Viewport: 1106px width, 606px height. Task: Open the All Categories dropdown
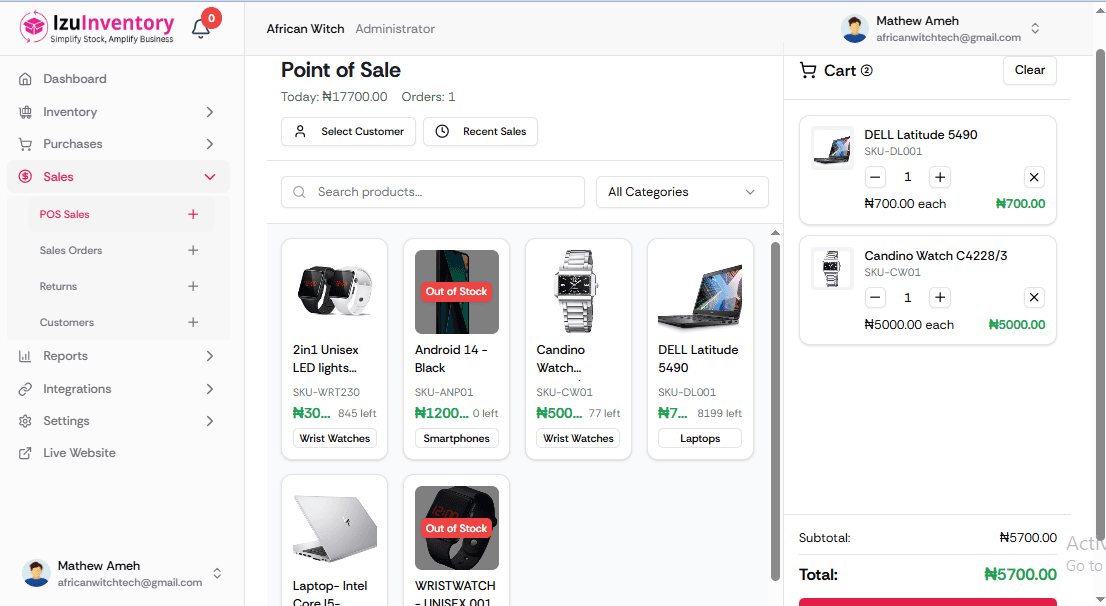pos(682,192)
